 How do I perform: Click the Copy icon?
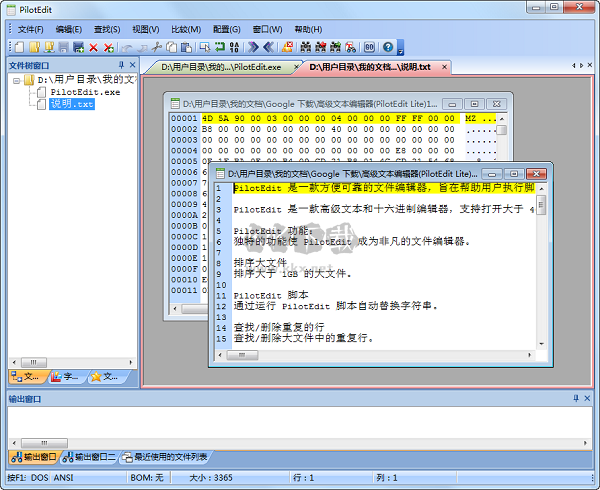click(x=171, y=47)
